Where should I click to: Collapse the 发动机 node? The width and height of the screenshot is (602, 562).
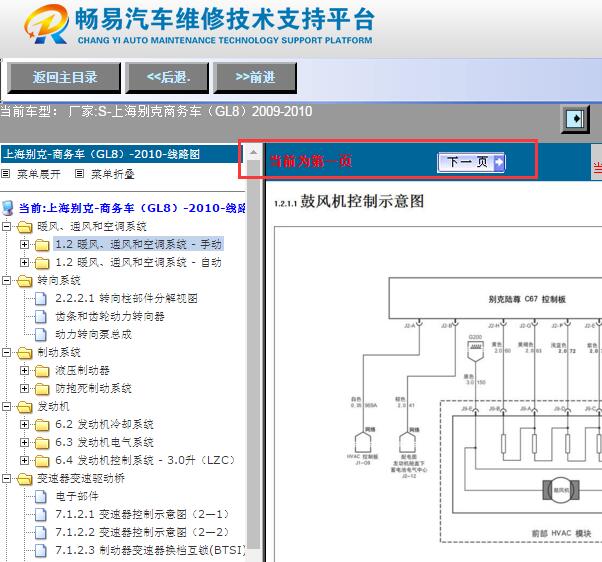click(7, 406)
